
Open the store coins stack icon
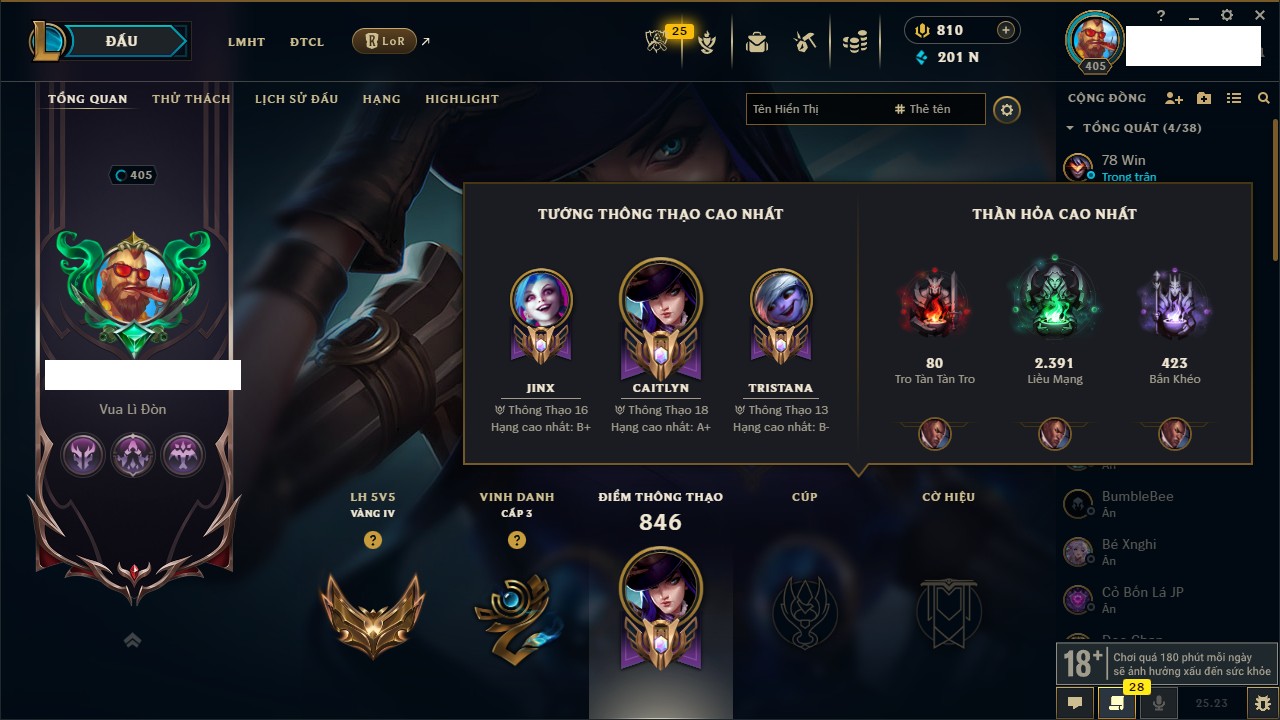tap(854, 42)
